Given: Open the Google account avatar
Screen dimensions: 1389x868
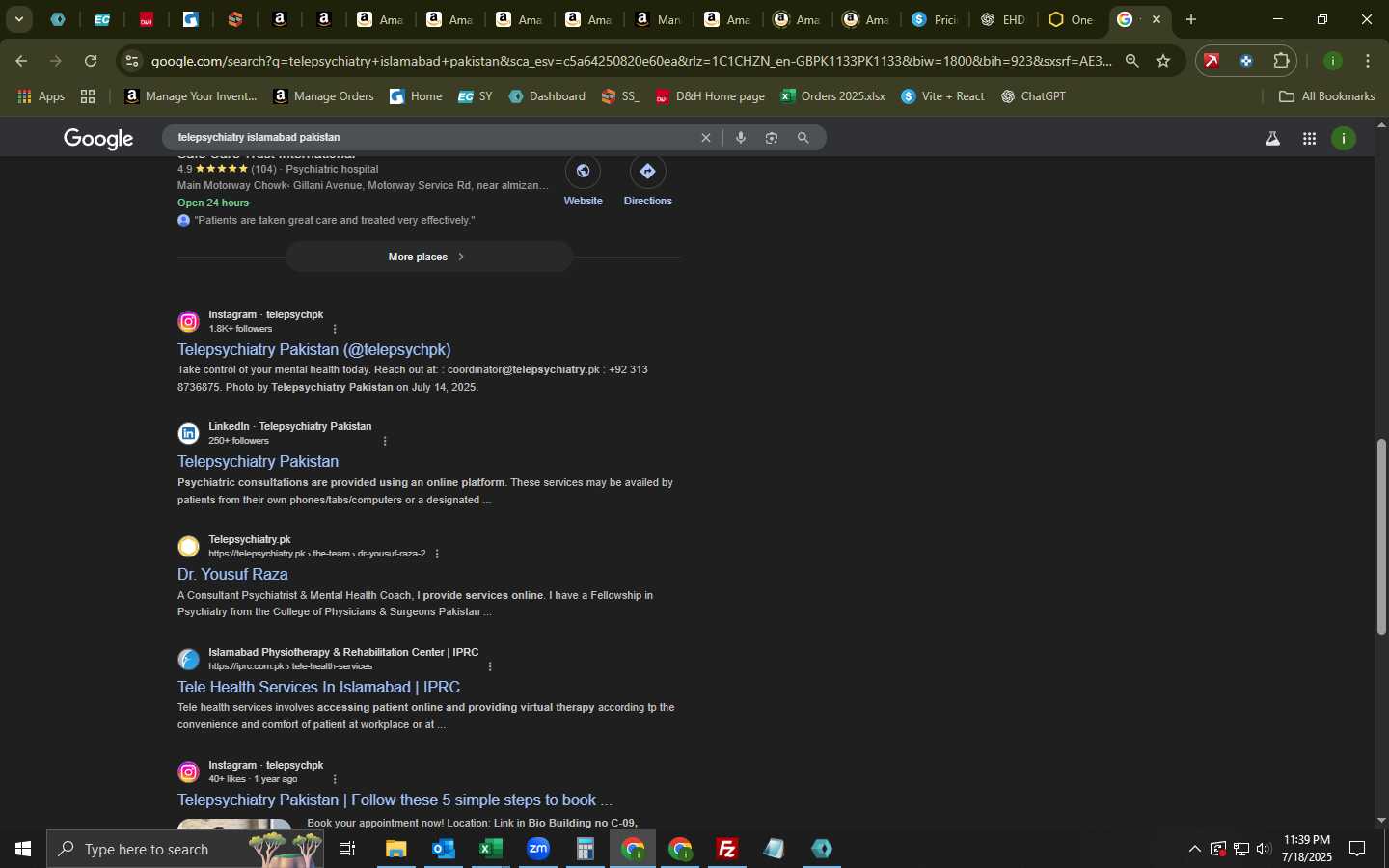Looking at the screenshot, I should 1344,139.
